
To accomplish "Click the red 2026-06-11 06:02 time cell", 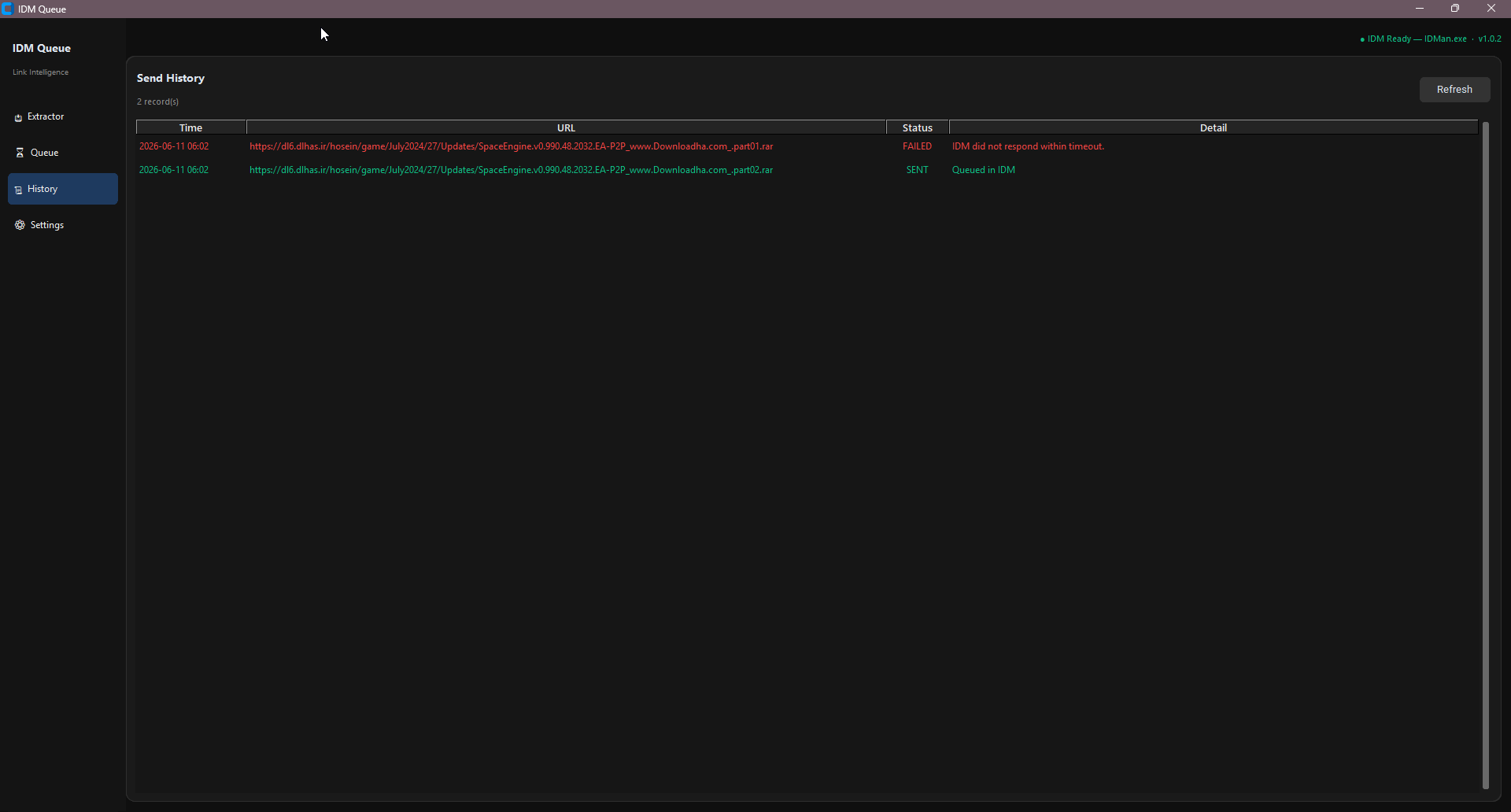I will [174, 146].
